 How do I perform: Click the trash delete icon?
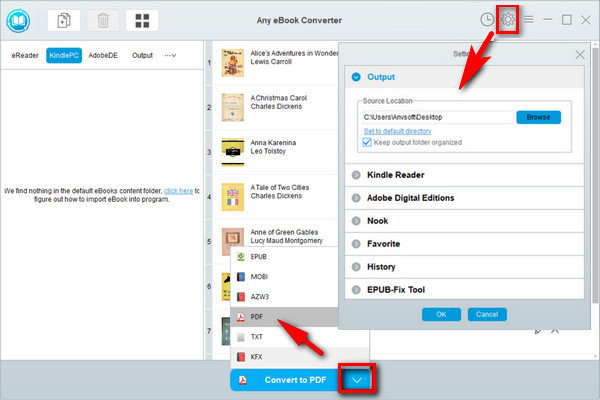(103, 20)
